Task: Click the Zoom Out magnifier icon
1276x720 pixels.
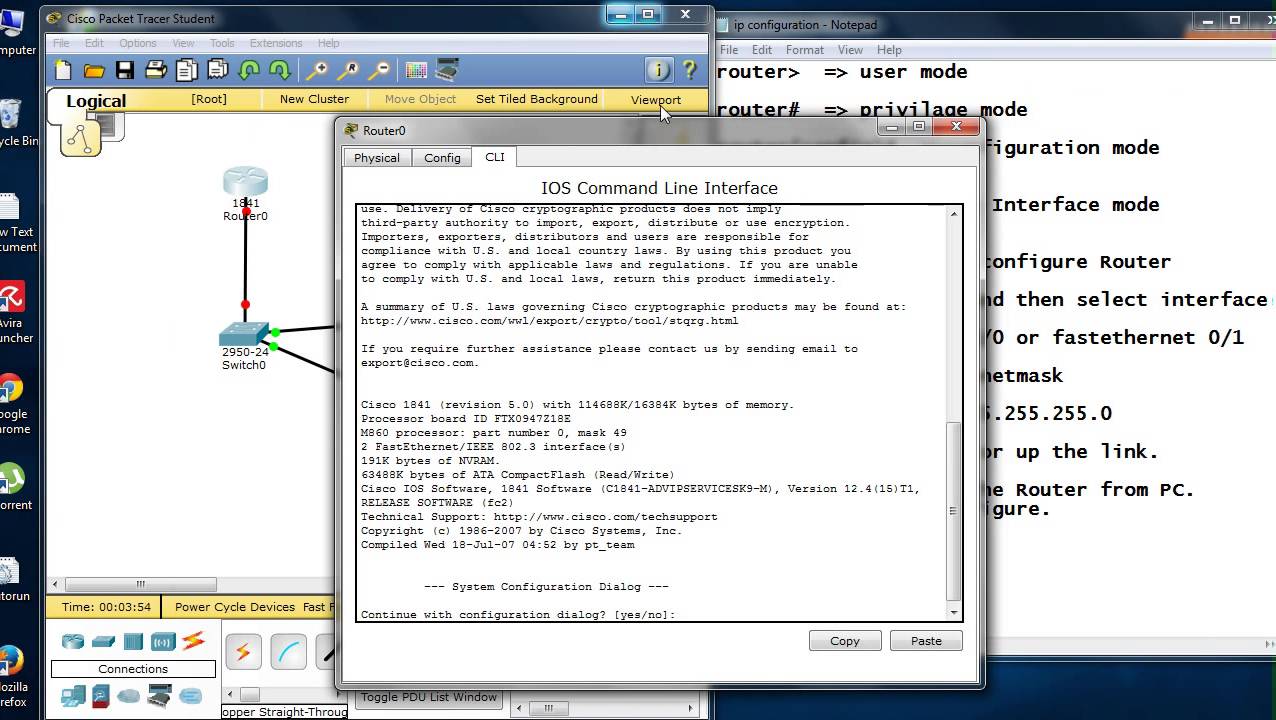Action: coord(379,70)
